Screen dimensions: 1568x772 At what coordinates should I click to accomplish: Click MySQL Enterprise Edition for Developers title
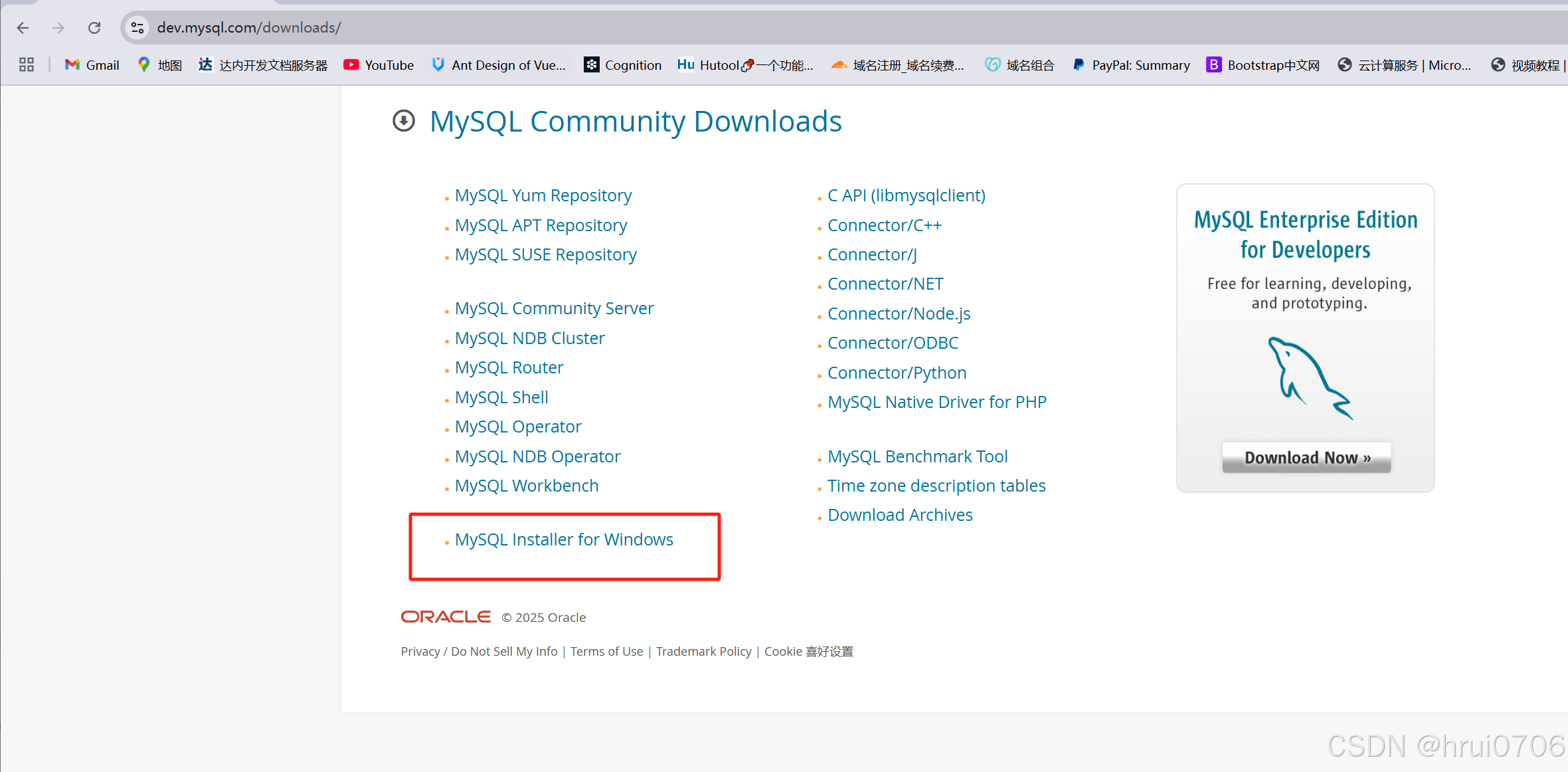pos(1306,234)
